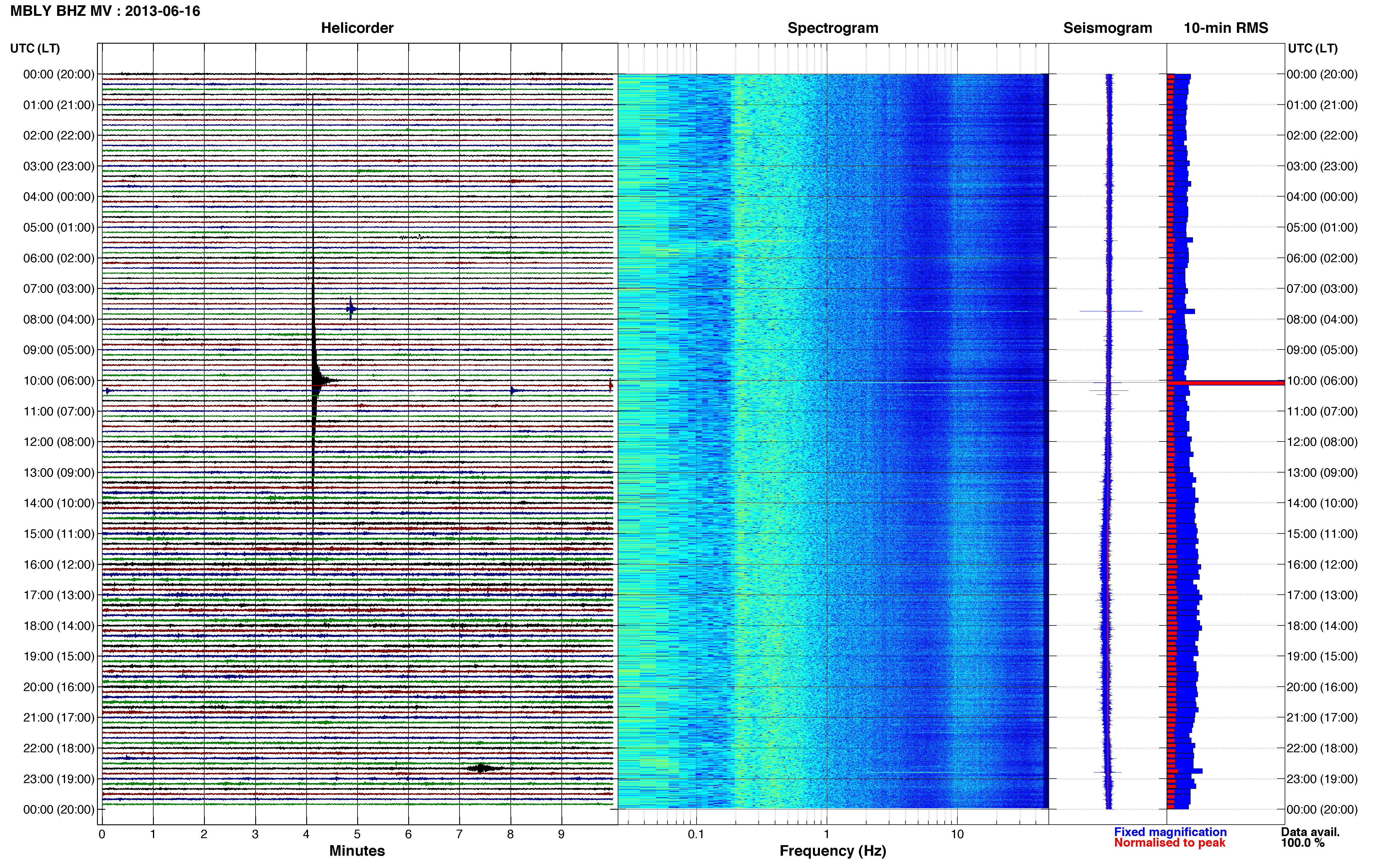Click the 'Minutes' x-axis label
Viewport: 1389px width, 868px height.
point(357,851)
